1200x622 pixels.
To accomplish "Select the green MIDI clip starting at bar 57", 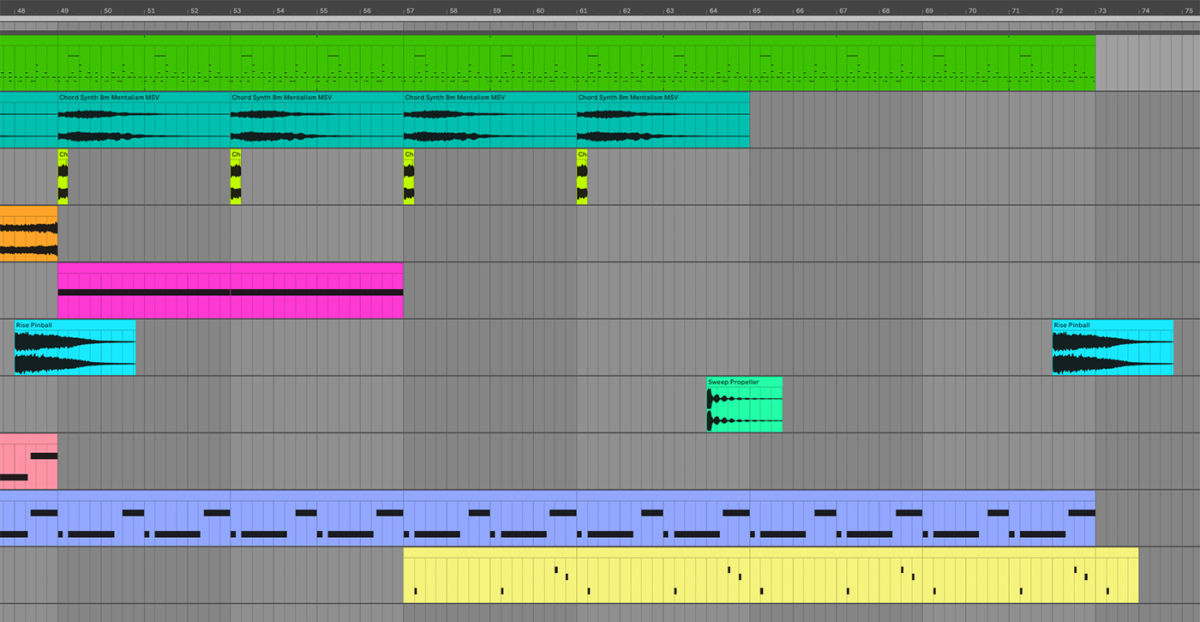I will coord(490,63).
